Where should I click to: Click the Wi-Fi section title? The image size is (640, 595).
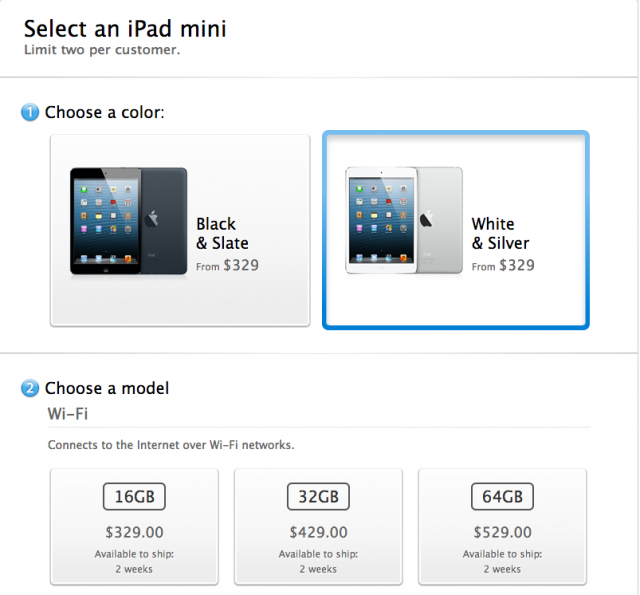coord(71,413)
